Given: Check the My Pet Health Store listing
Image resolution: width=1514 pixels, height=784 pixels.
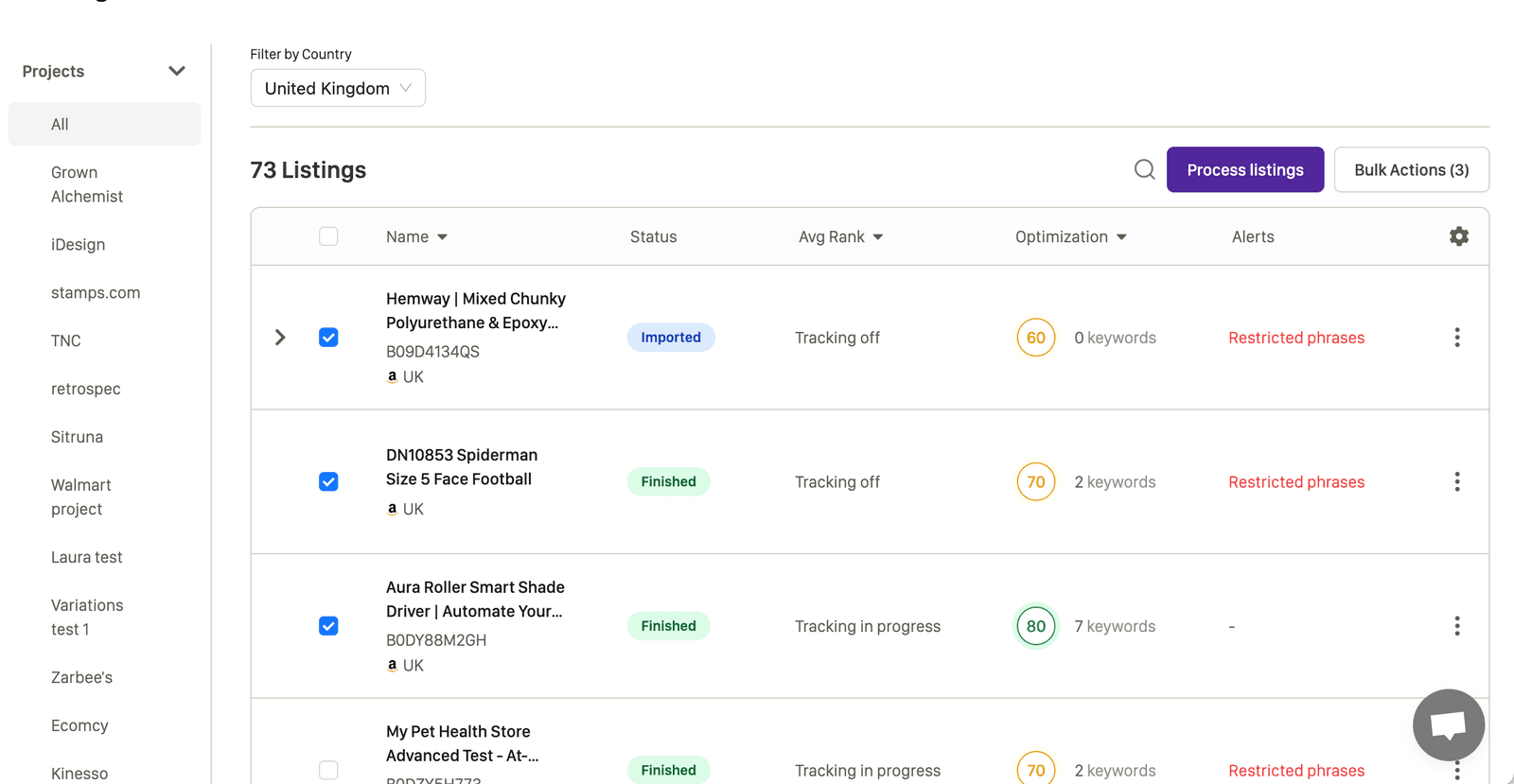Looking at the screenshot, I should (328, 770).
